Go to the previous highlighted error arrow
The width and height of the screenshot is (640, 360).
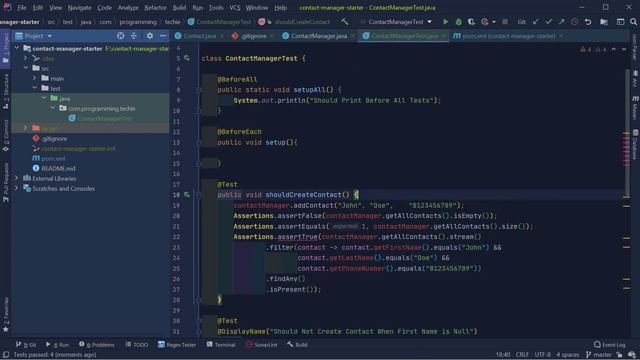(613, 49)
